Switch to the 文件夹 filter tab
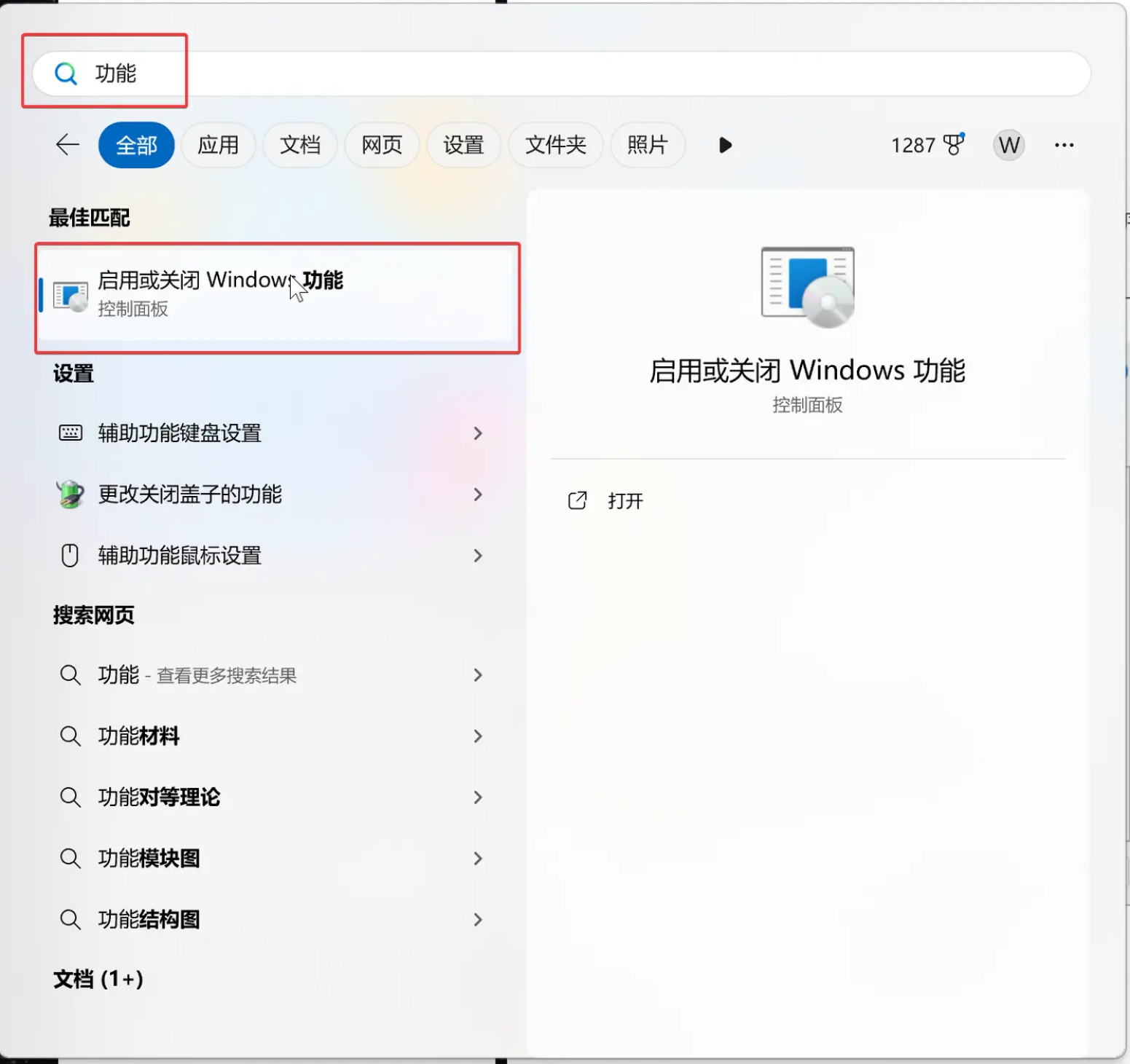The image size is (1130, 1064). coord(555,145)
